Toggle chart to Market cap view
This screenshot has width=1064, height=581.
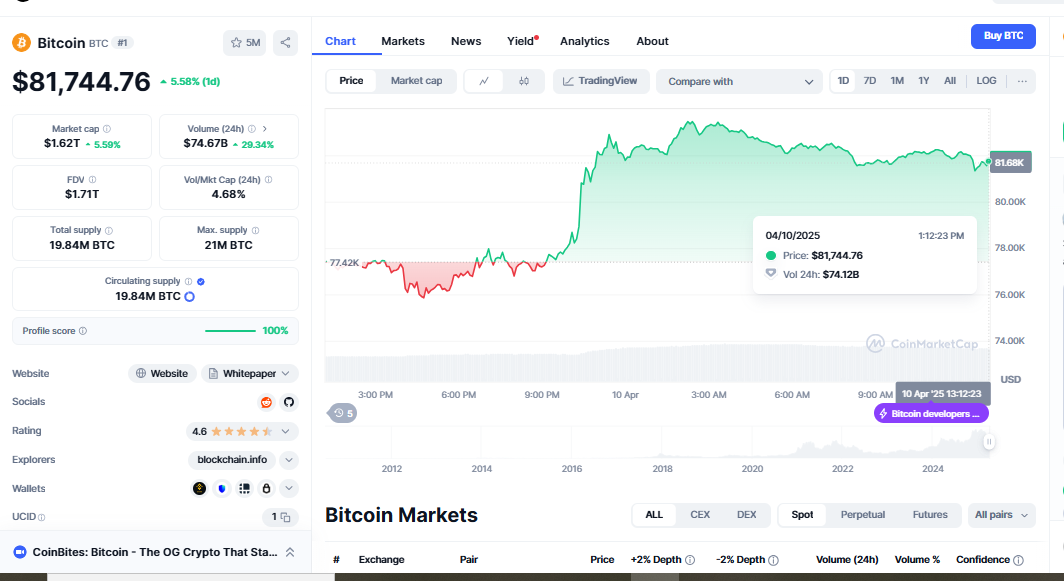[x=417, y=81]
